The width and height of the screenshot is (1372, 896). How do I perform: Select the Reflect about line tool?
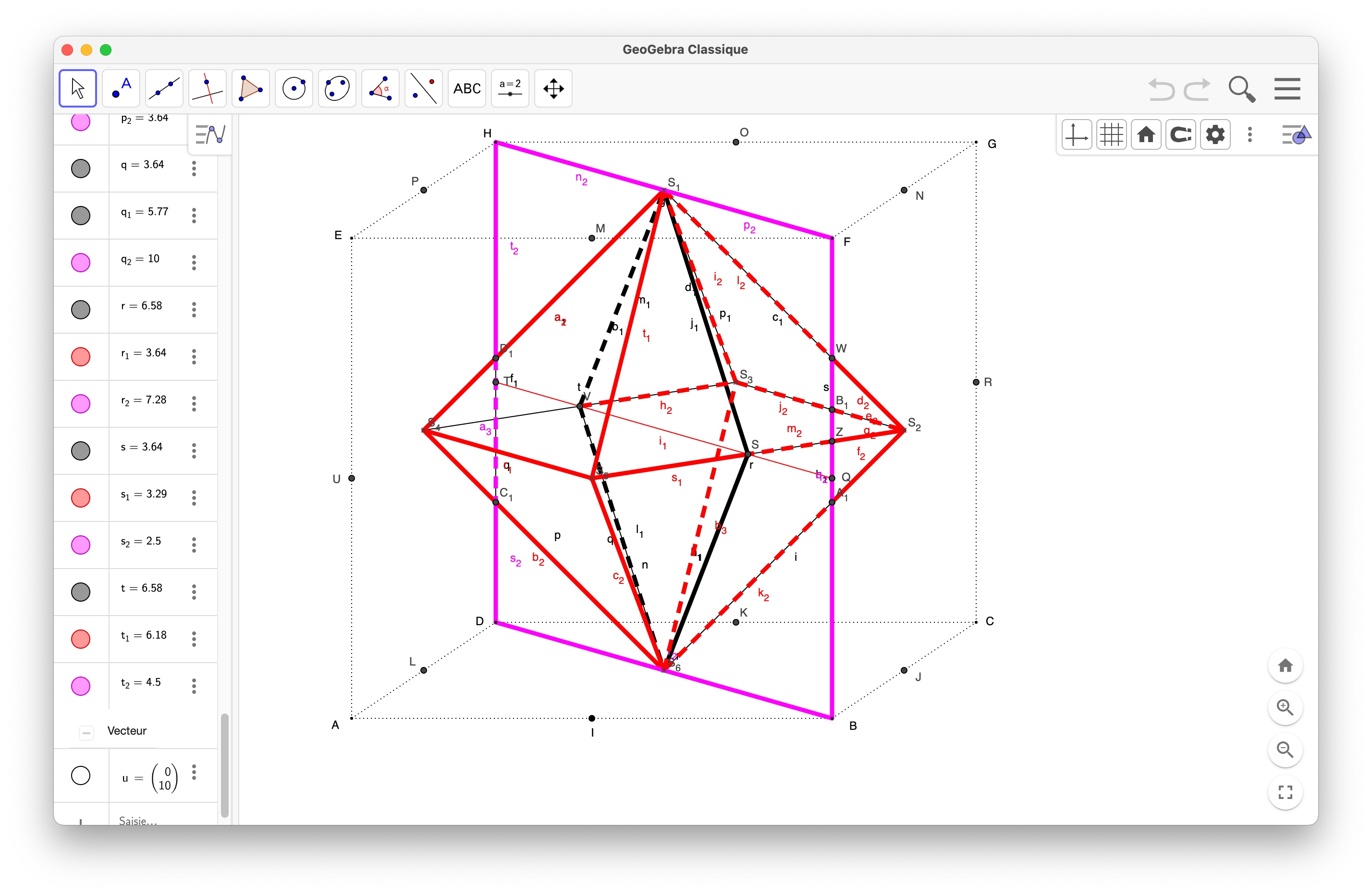pyautogui.click(x=424, y=88)
